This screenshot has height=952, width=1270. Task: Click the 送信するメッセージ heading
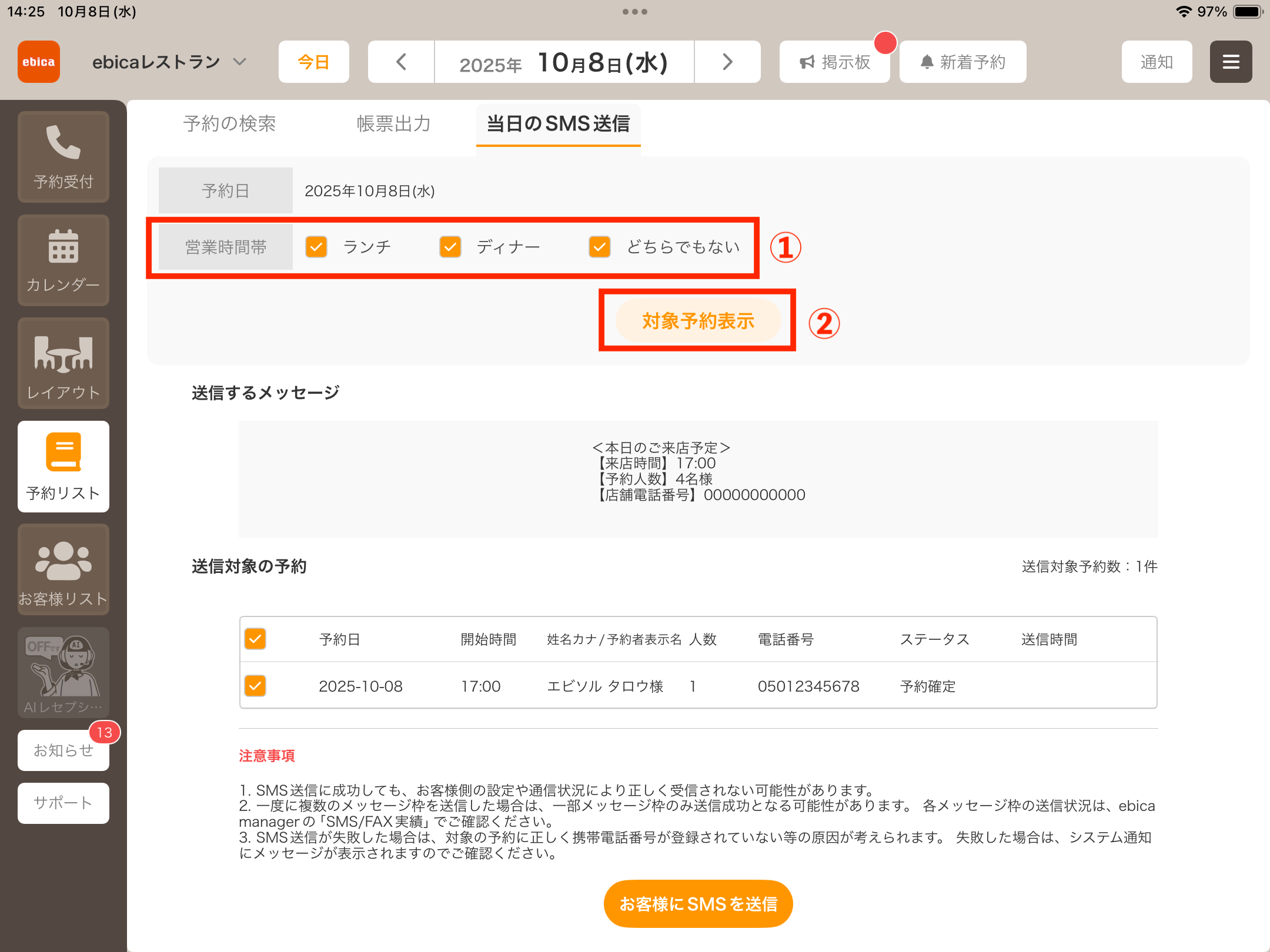[266, 393]
